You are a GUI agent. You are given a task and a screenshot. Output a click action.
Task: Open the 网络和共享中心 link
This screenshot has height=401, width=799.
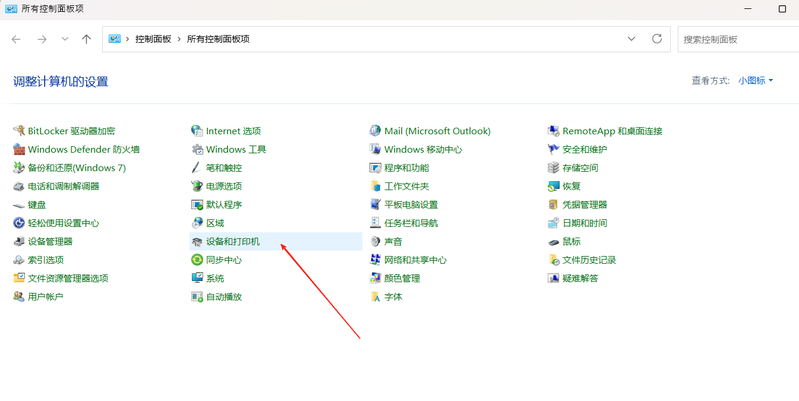[x=415, y=260]
